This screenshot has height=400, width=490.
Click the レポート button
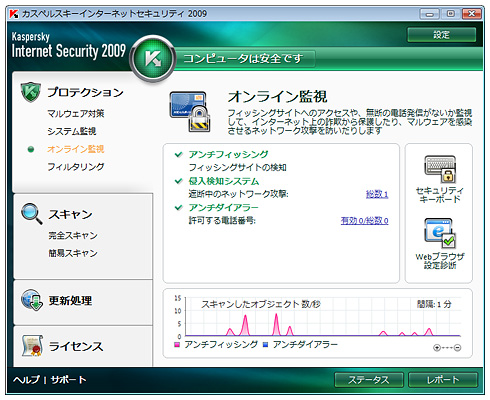443,380
